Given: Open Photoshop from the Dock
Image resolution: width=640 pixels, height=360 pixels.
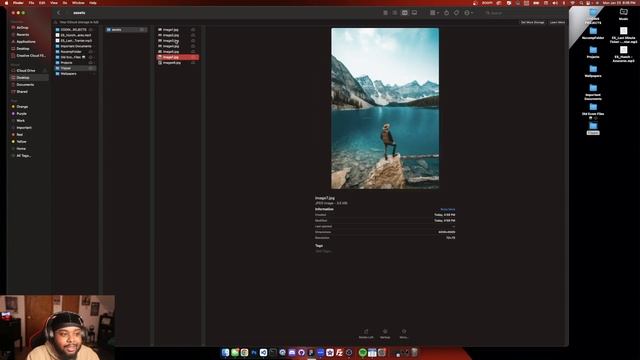Looking at the screenshot, I should 254,352.
